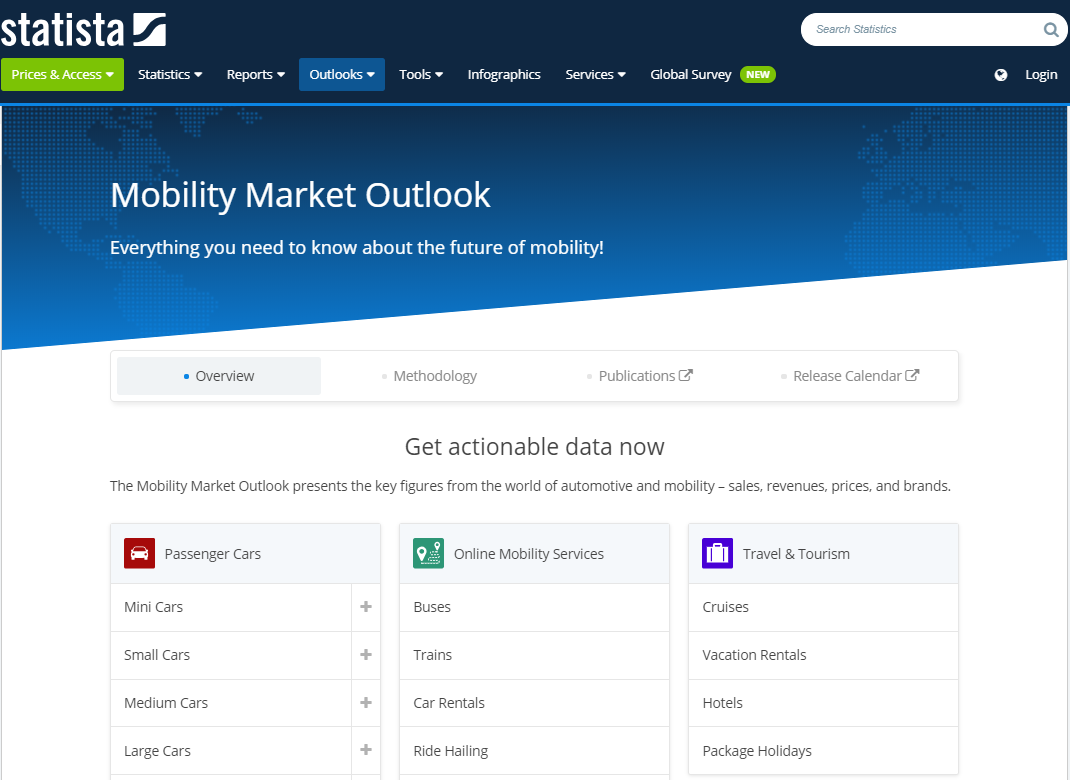The image size is (1070, 780).
Task: Click the Online Mobility Services heading
Action: [x=529, y=554]
